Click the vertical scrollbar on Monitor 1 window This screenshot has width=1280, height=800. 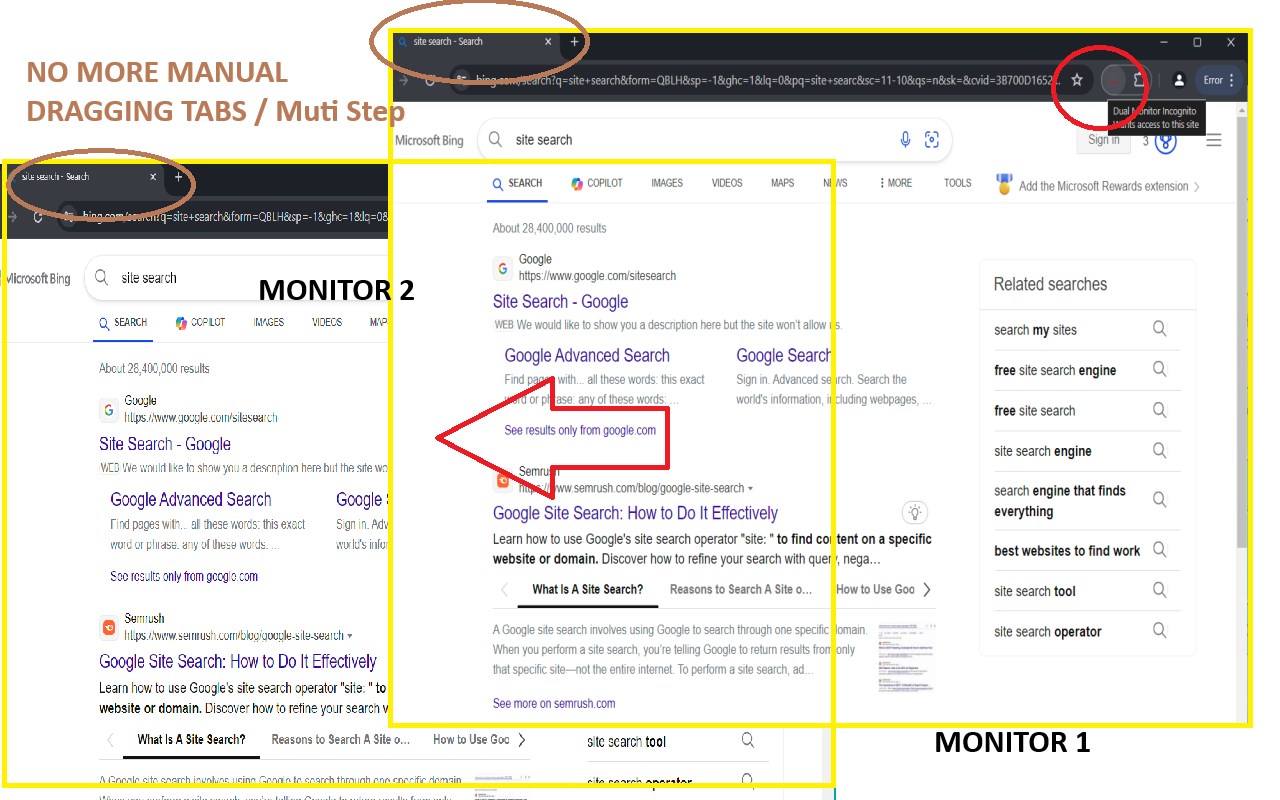1242,330
